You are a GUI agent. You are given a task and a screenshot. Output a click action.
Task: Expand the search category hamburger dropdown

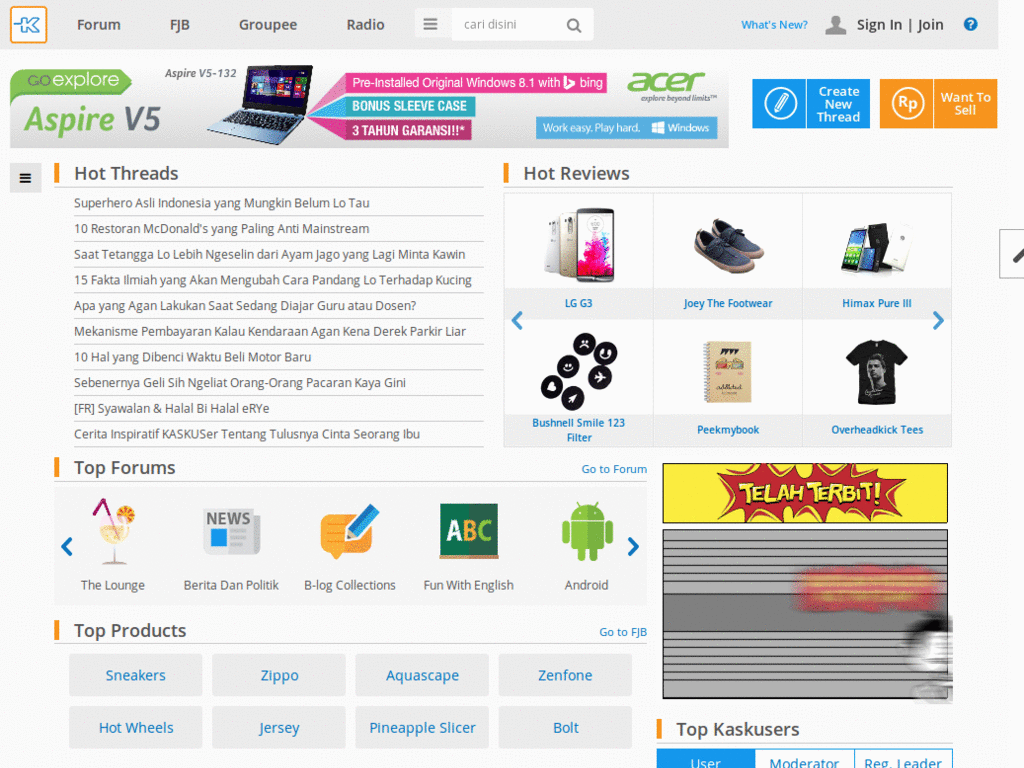(430, 24)
